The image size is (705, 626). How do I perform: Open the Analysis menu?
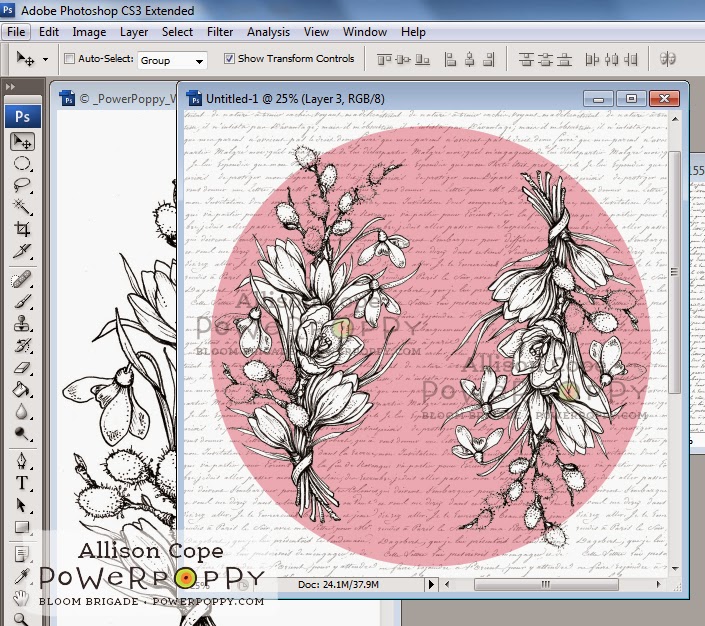(x=268, y=32)
